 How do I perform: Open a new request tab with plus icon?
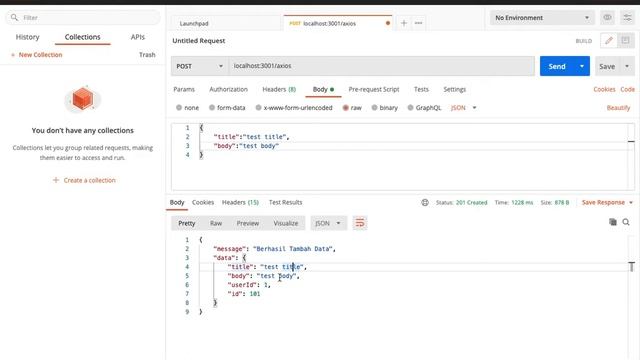(x=404, y=23)
